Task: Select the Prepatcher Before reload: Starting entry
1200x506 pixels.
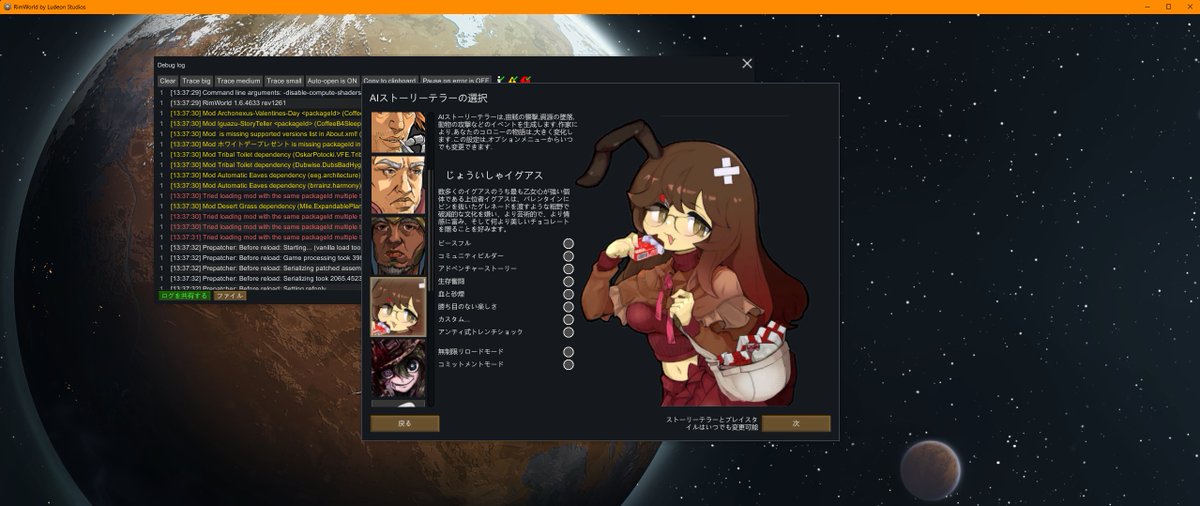Action: point(260,247)
